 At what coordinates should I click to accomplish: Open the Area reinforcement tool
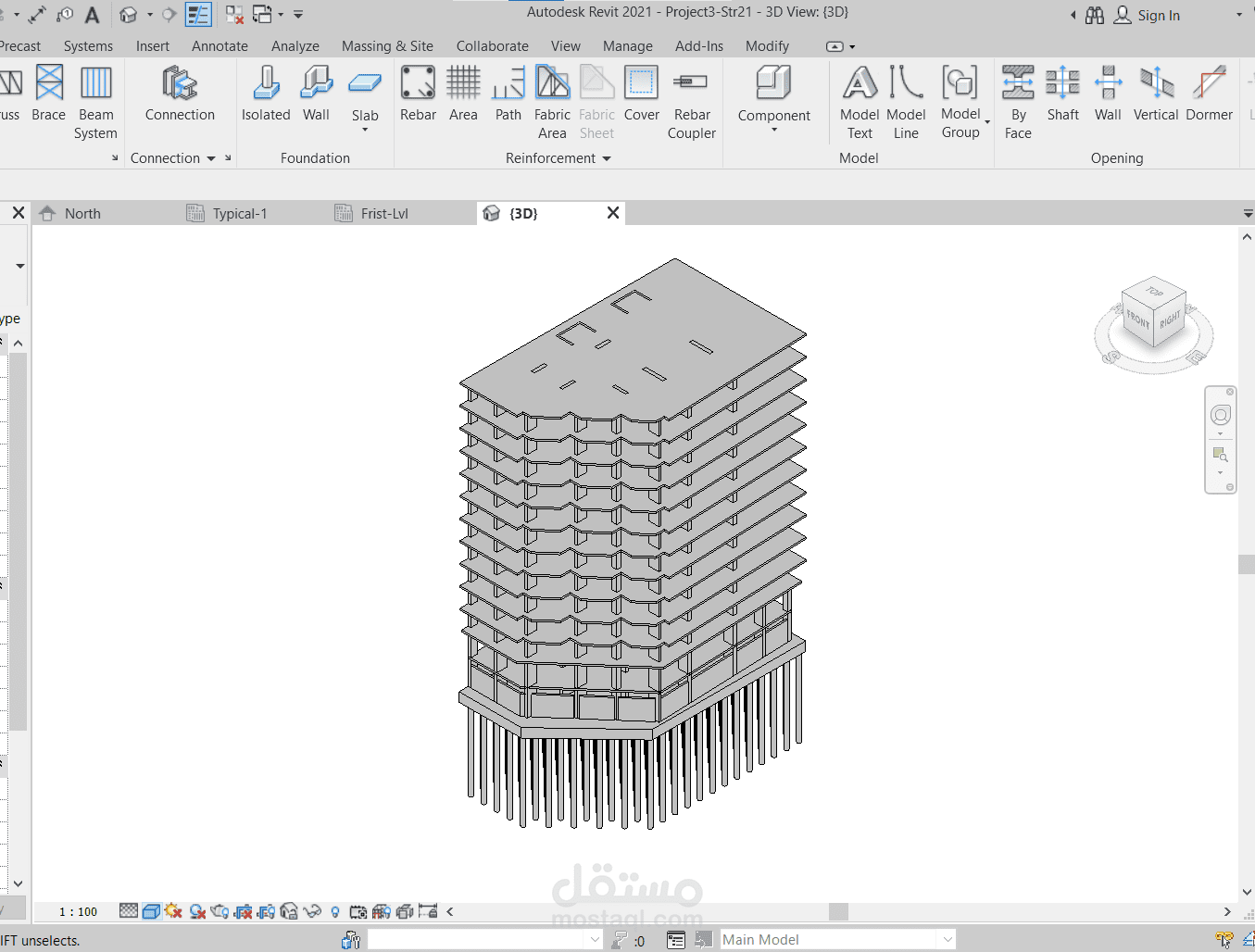pyautogui.click(x=463, y=94)
